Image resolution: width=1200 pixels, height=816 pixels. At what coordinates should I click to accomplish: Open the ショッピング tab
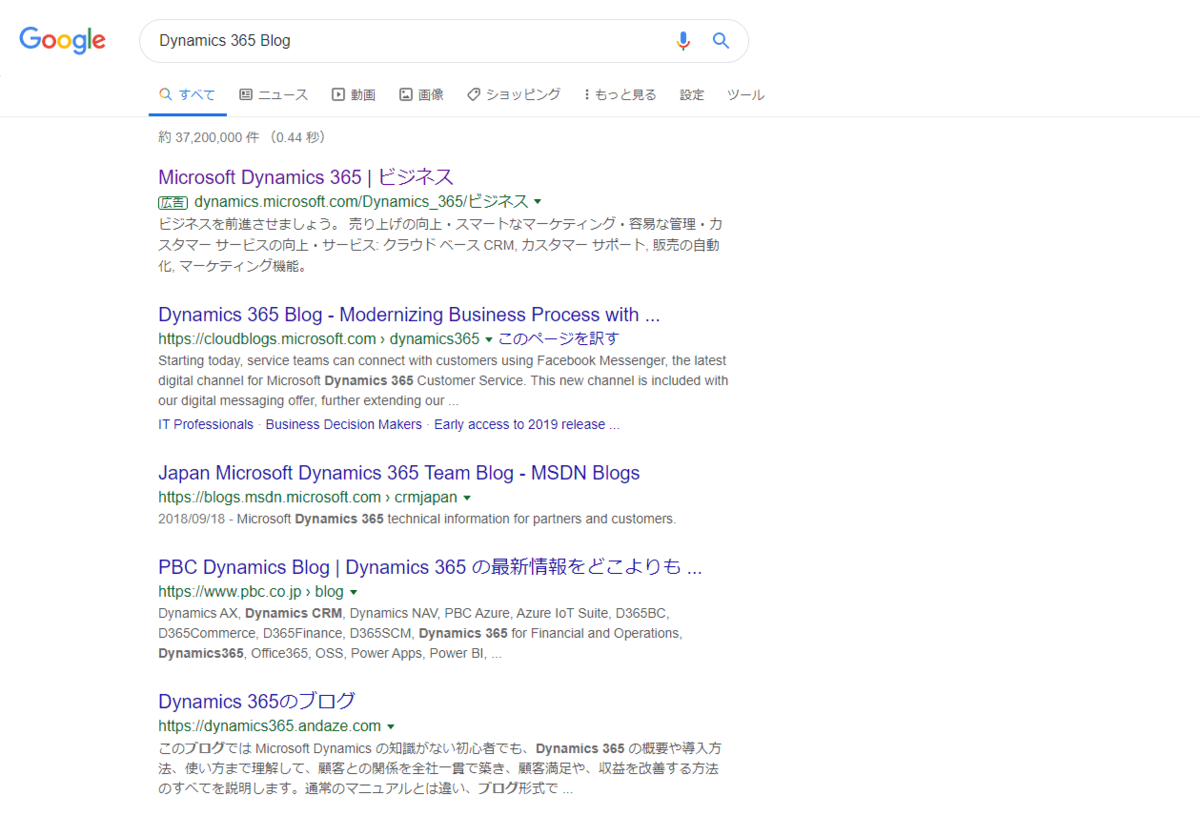pos(513,95)
